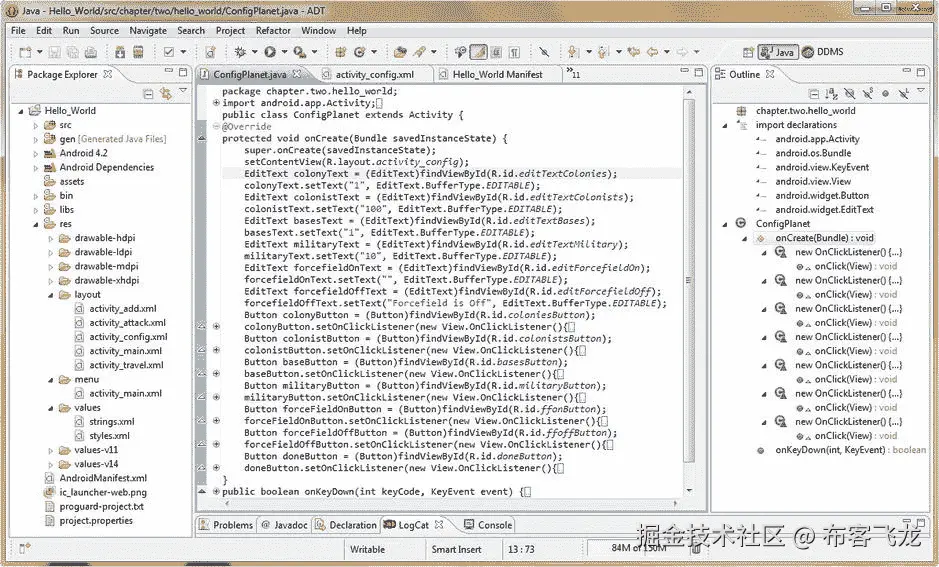939x567 pixels.
Task: Expand the folded import statements in editor
Action: tap(216, 103)
